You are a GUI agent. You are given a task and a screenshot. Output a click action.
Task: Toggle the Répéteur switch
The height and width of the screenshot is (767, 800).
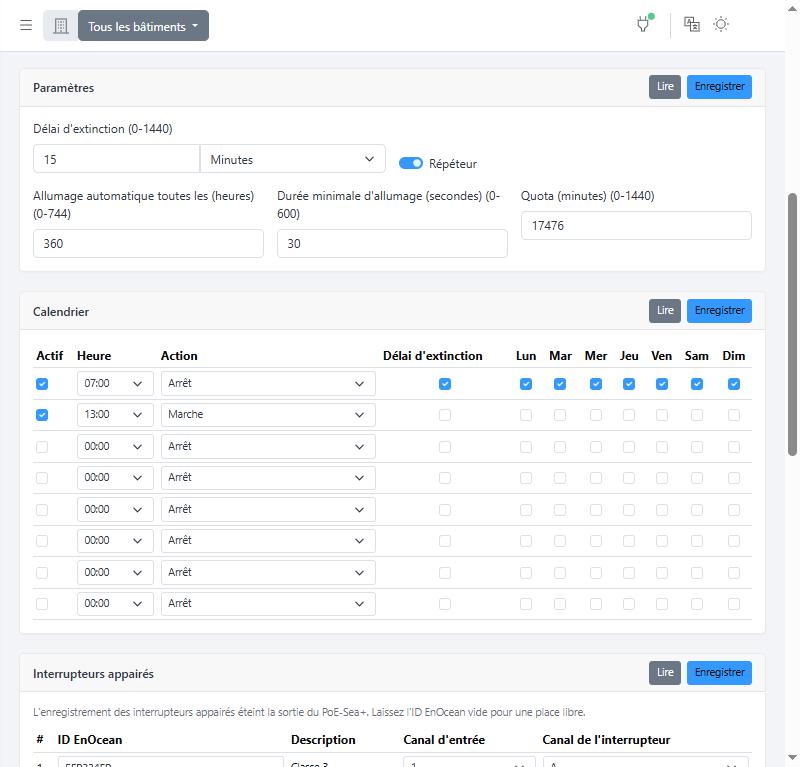click(x=411, y=163)
